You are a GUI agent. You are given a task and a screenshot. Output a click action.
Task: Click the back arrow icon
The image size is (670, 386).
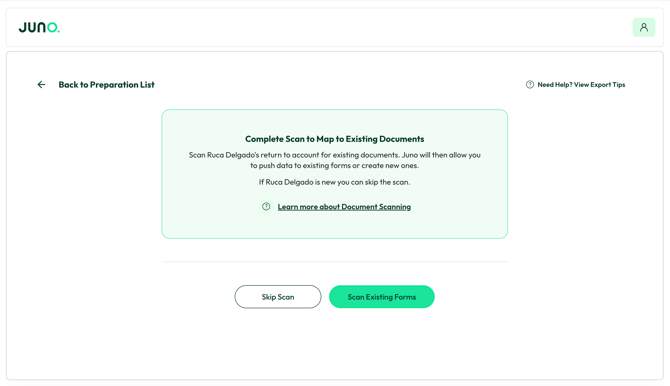tap(41, 85)
